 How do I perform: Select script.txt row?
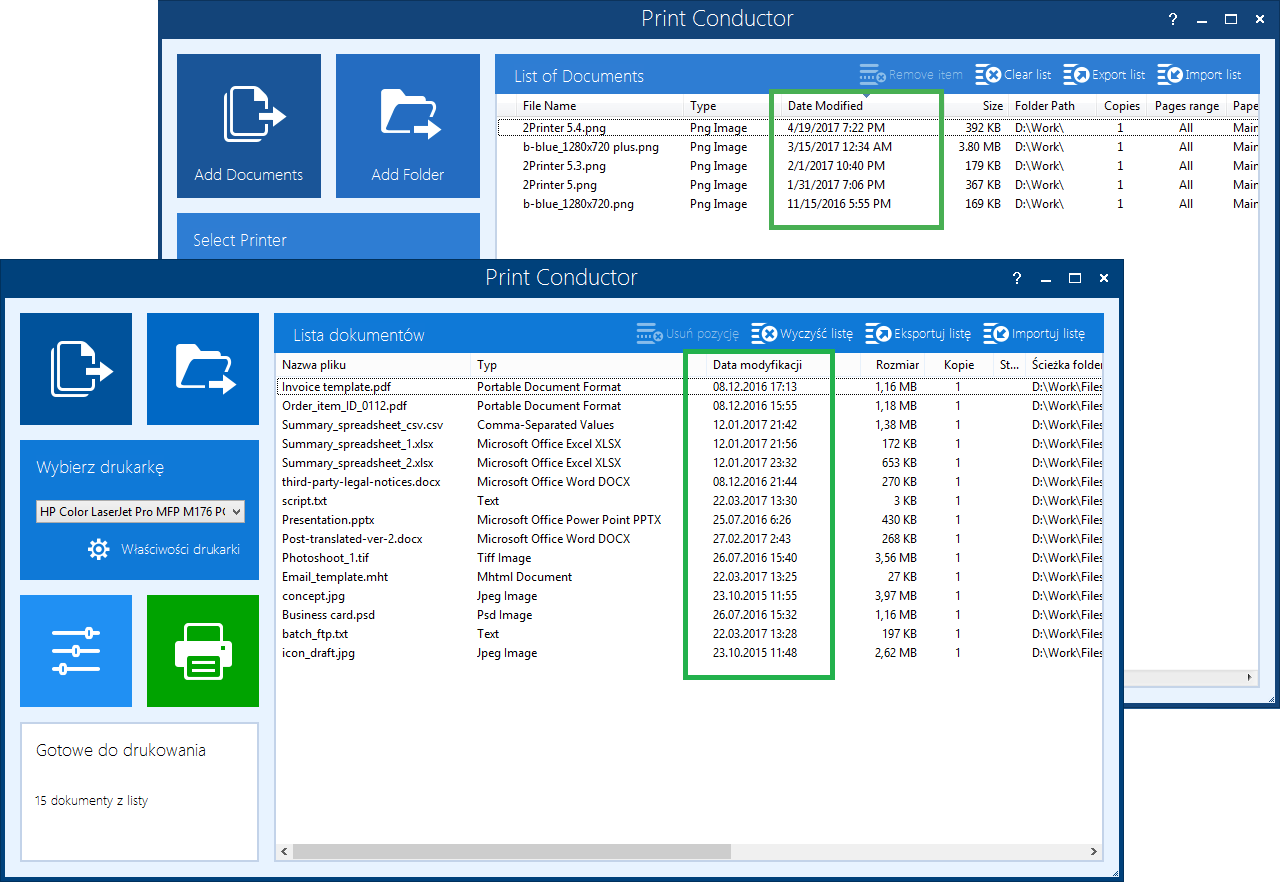(x=690, y=501)
